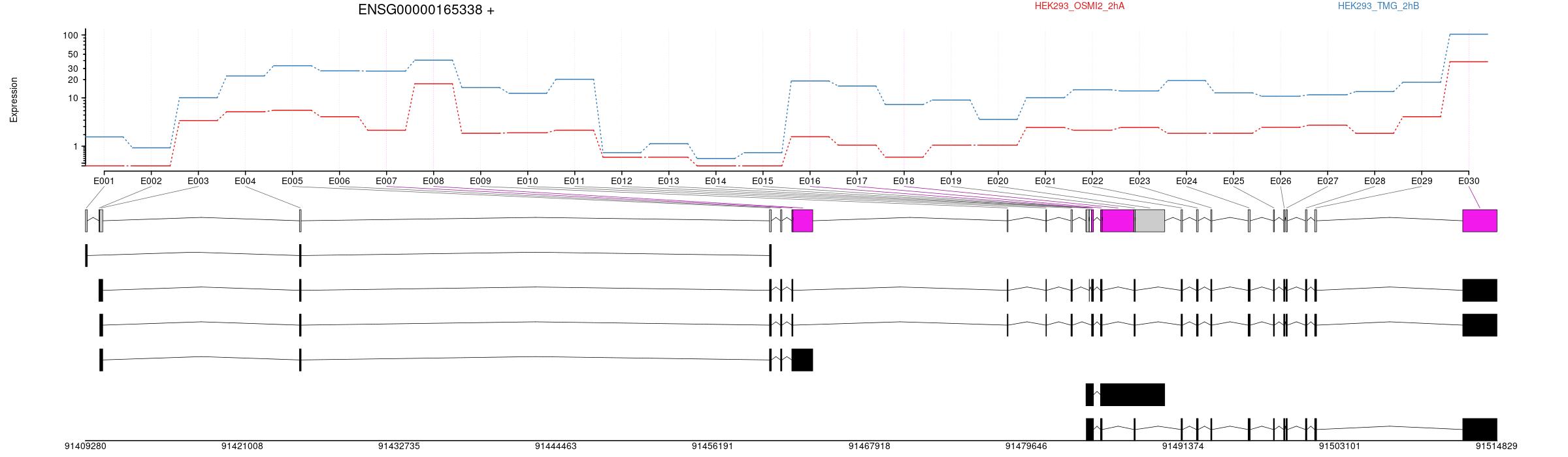Click the exon label E016

point(809,181)
